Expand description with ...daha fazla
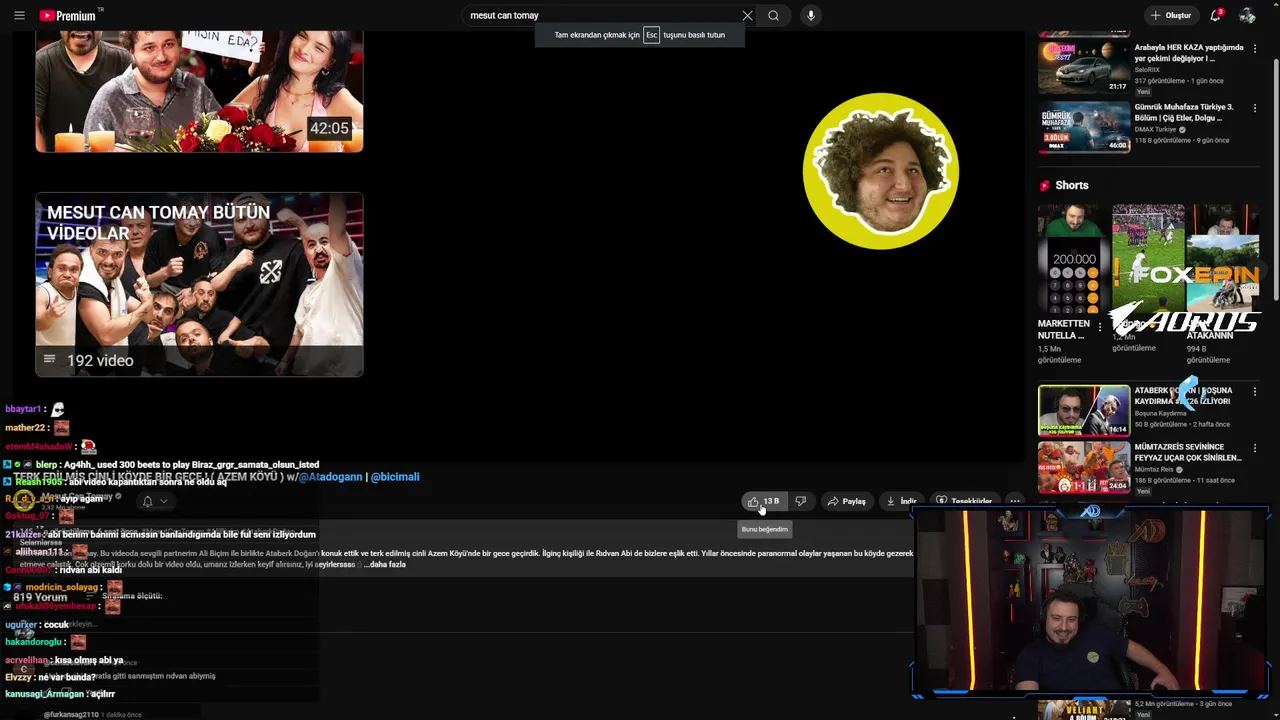 click(x=387, y=565)
